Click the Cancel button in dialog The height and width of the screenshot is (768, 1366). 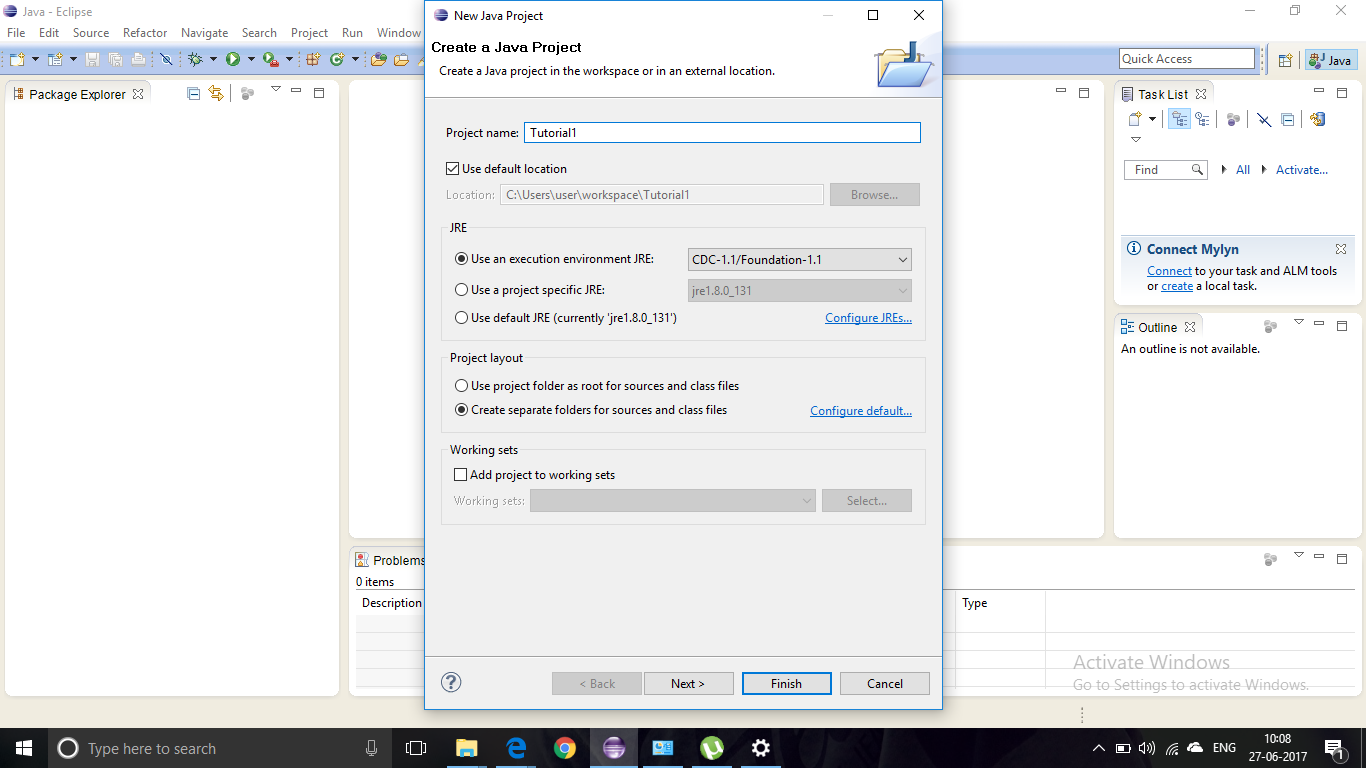885,684
